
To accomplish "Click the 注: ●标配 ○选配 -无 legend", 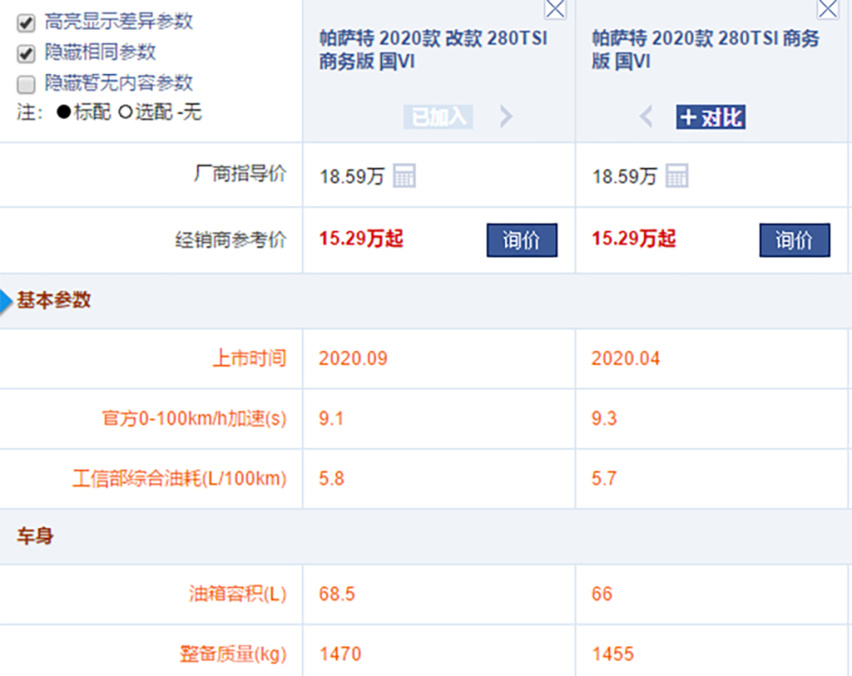I will point(109,112).
